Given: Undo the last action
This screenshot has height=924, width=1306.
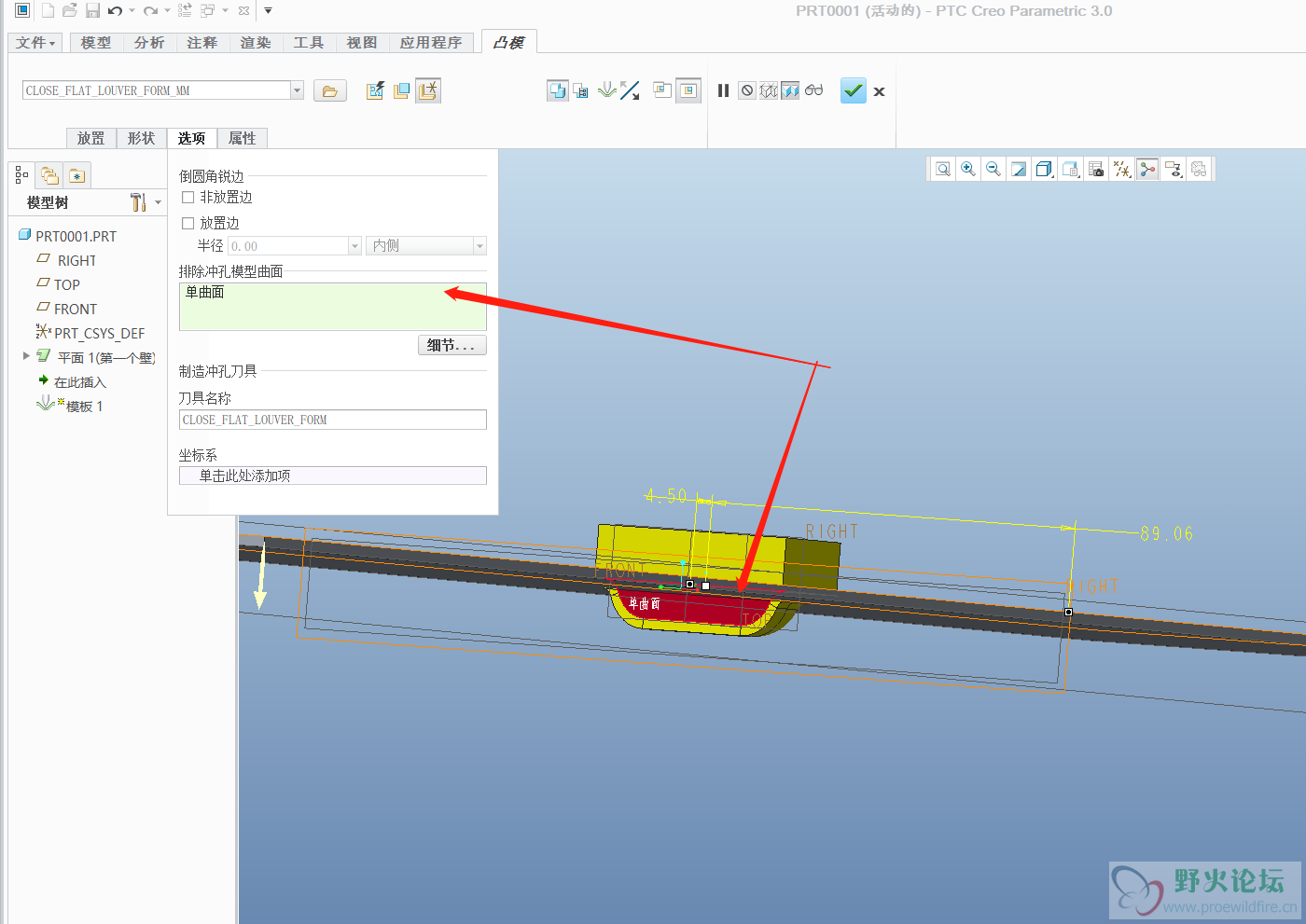Looking at the screenshot, I should pos(115,11).
